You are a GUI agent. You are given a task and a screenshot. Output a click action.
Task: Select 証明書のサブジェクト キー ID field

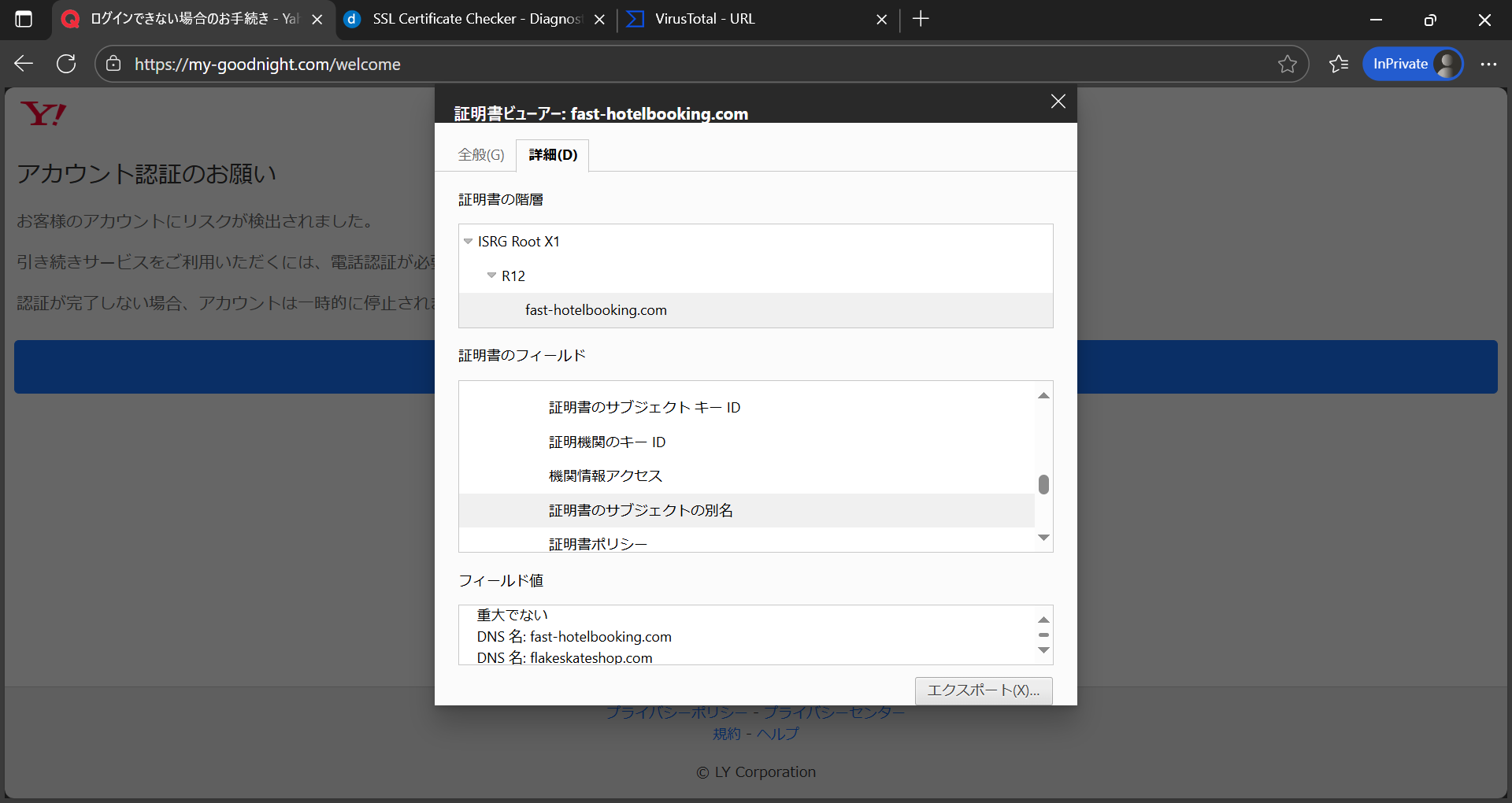coord(747,407)
